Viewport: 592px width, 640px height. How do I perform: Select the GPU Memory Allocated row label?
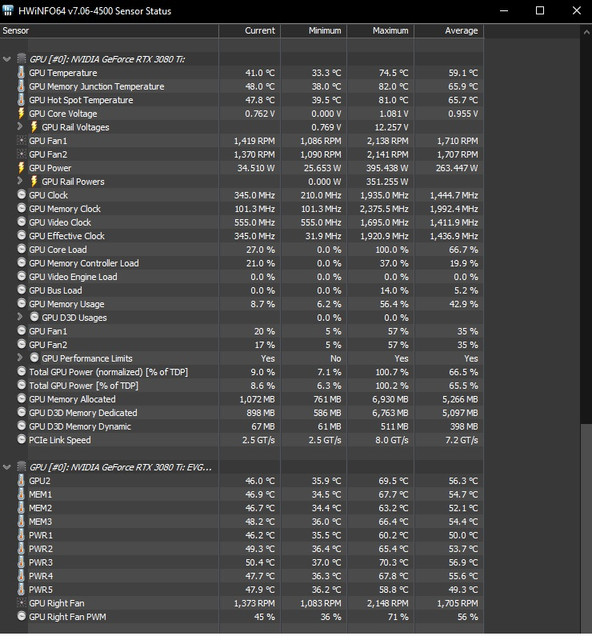tap(72, 399)
